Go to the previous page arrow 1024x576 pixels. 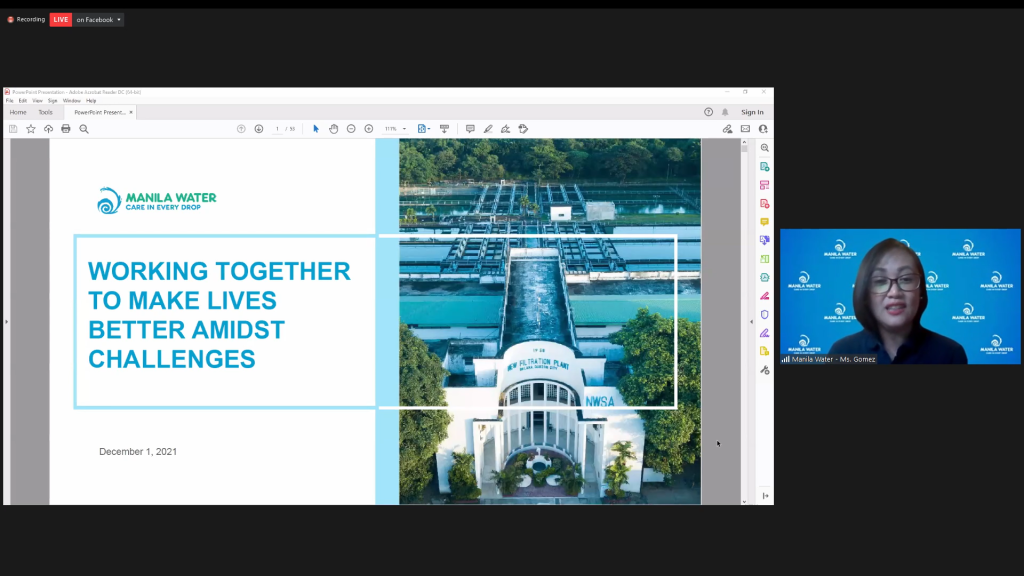point(241,129)
